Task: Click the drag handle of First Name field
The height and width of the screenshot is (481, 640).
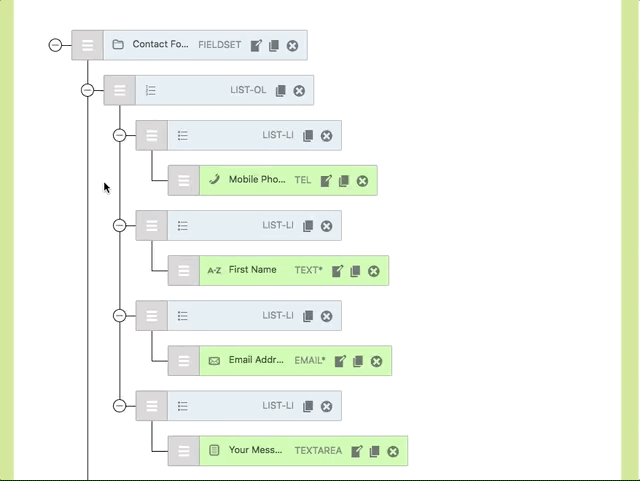Action: point(184,271)
